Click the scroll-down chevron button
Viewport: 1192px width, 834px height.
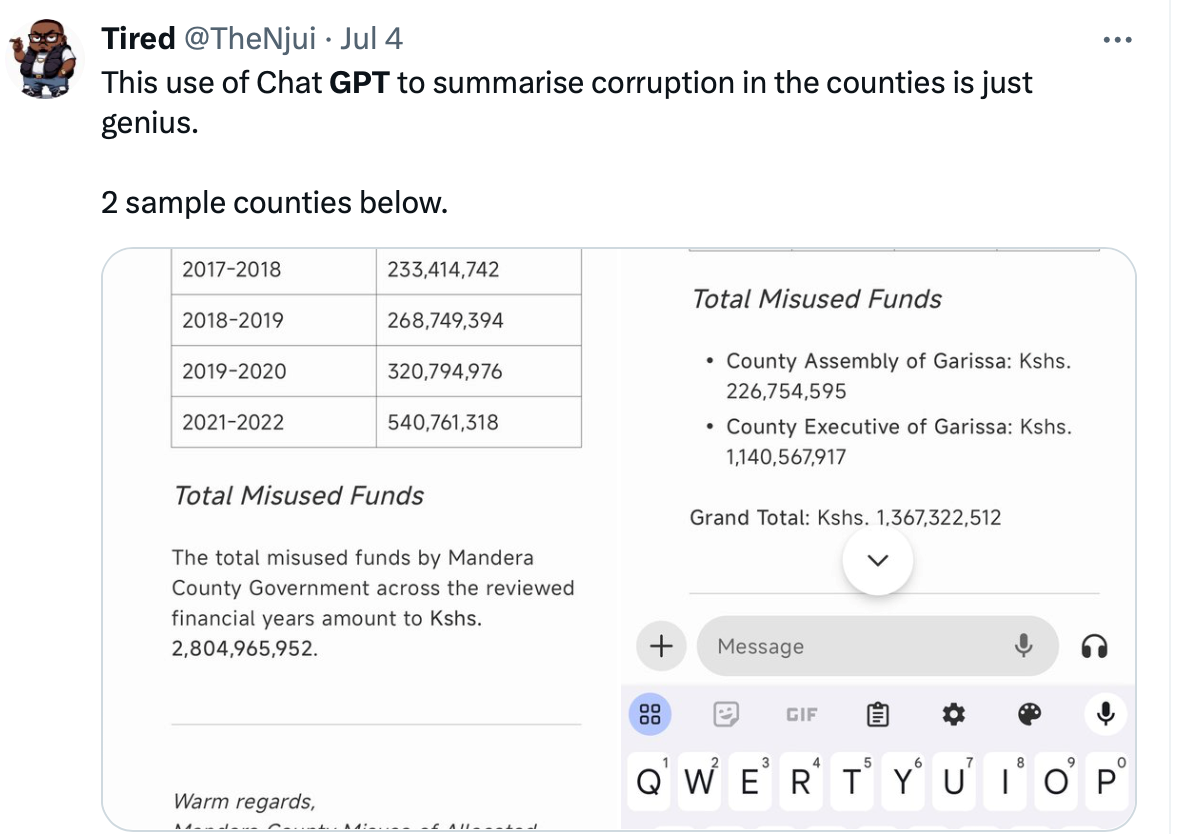tap(877, 560)
